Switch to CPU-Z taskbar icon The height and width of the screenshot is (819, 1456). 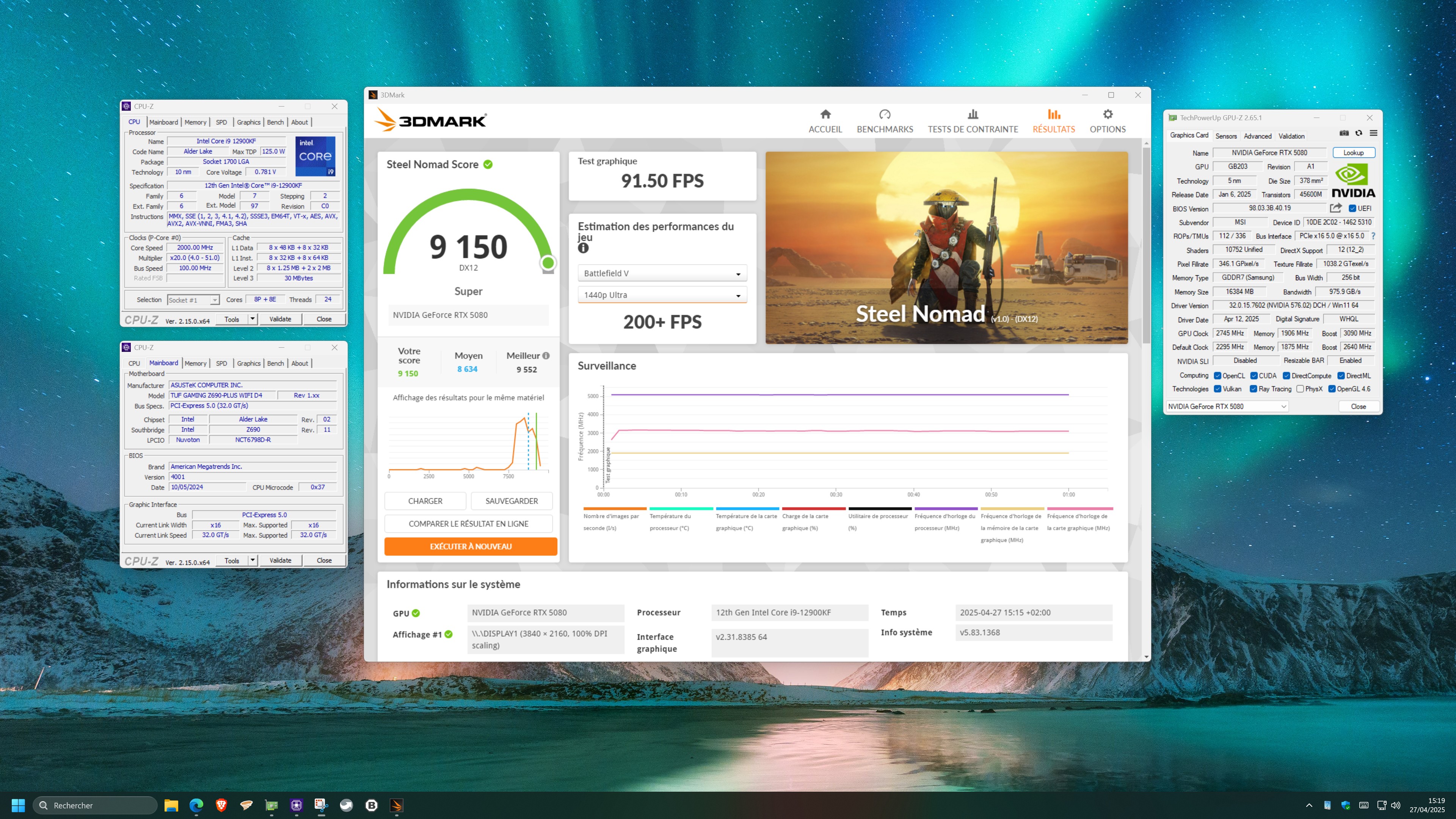click(x=296, y=805)
